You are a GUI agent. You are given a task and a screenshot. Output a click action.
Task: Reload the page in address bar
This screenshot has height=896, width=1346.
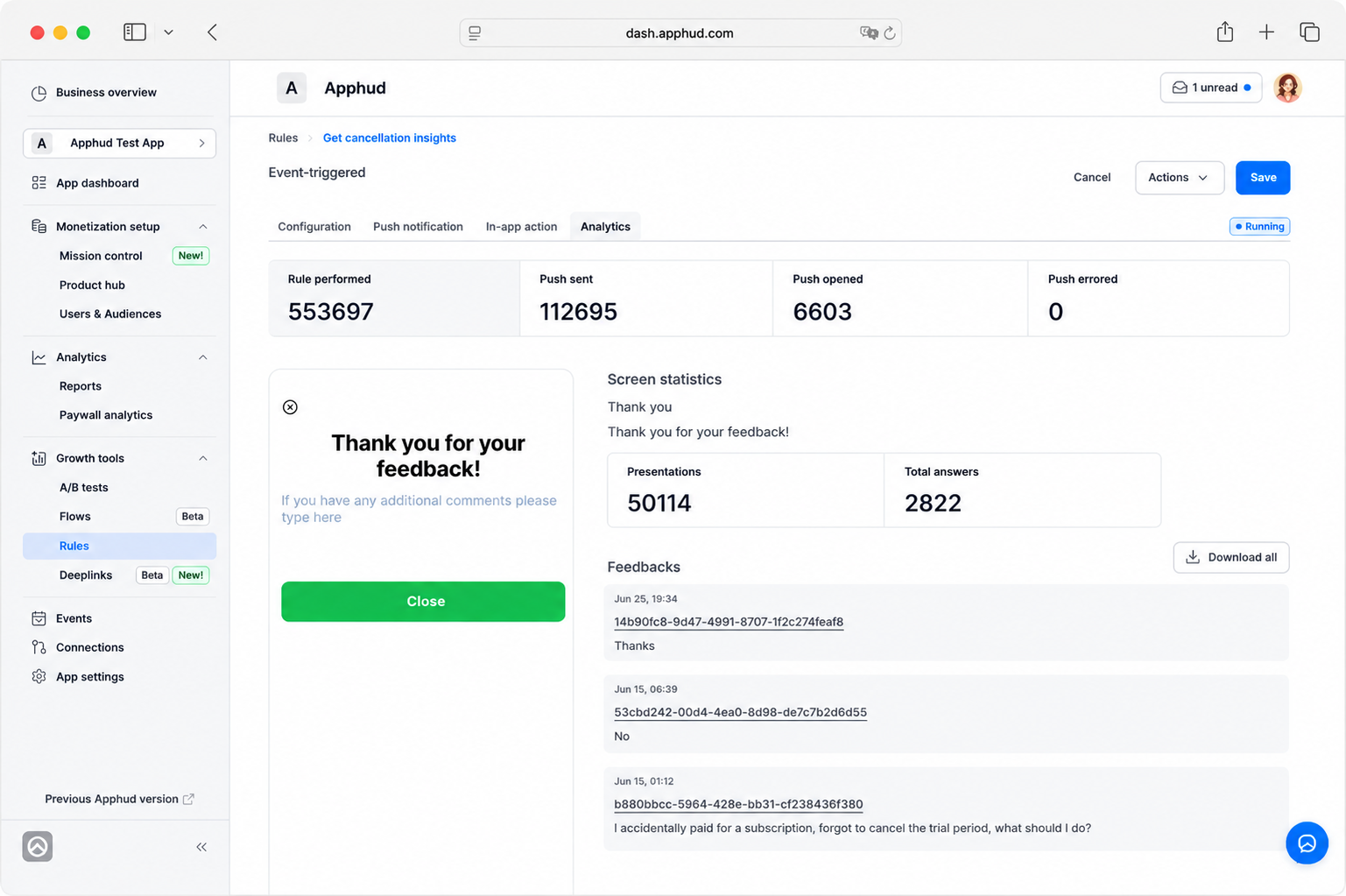pos(890,33)
